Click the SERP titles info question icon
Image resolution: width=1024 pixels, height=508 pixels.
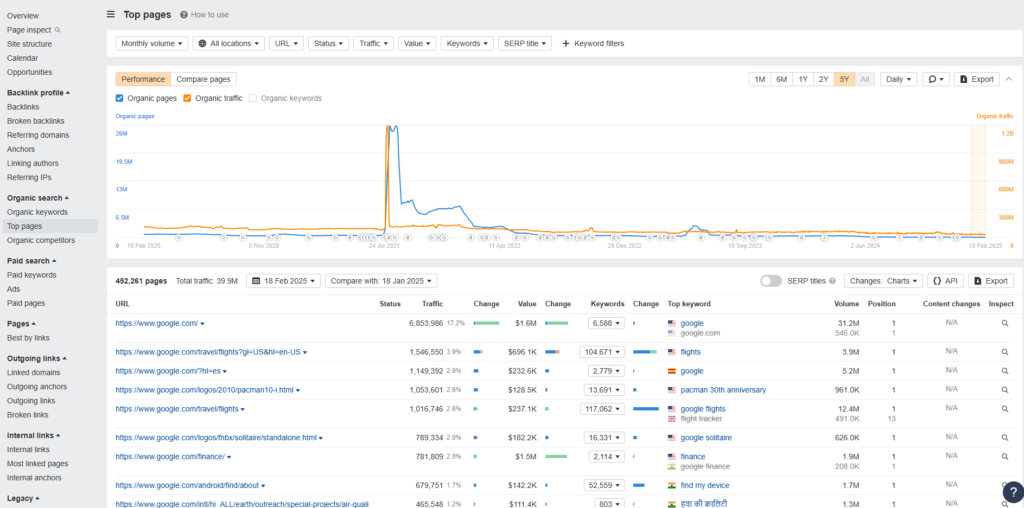[x=832, y=281]
